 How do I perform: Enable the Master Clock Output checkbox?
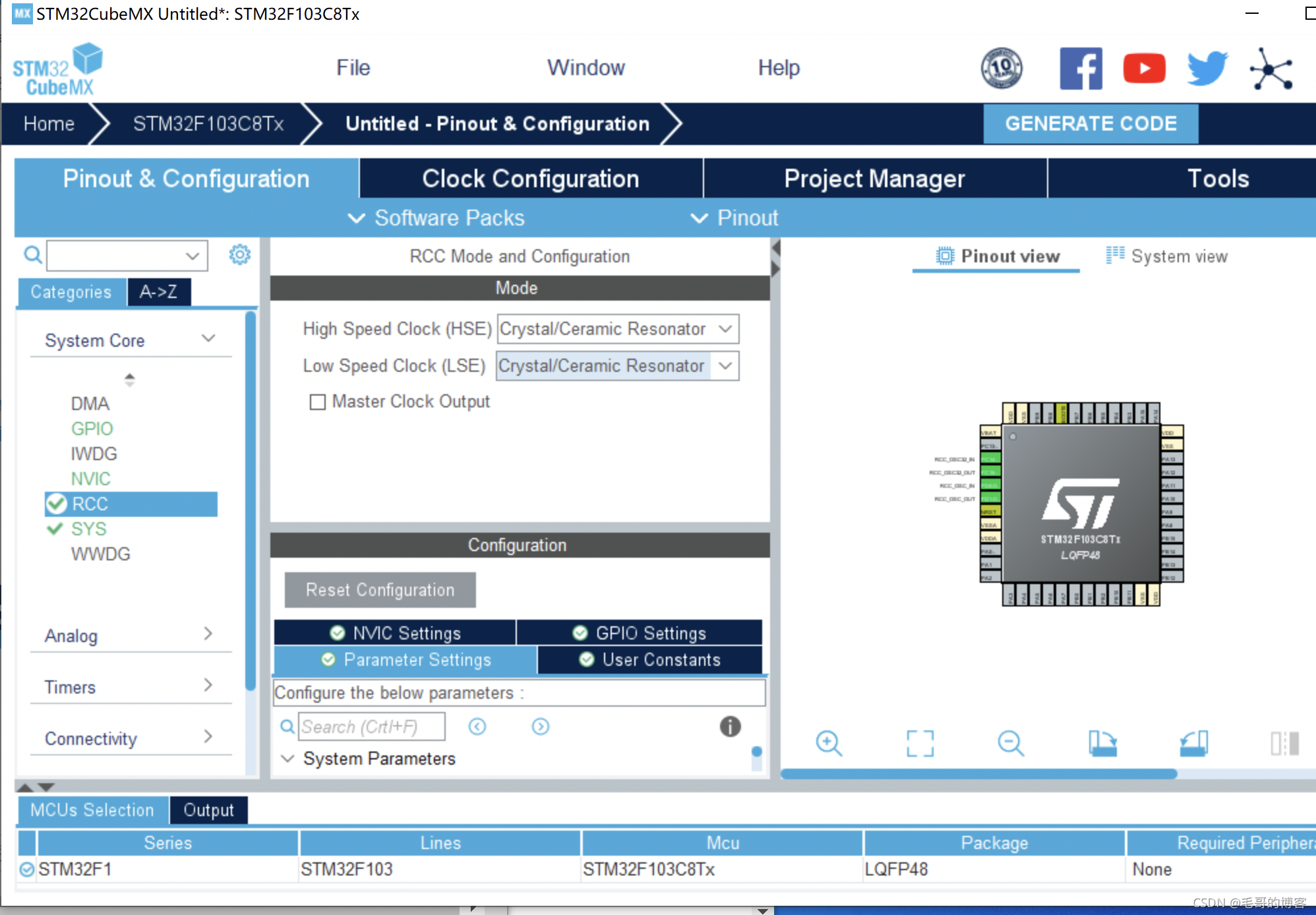(318, 402)
